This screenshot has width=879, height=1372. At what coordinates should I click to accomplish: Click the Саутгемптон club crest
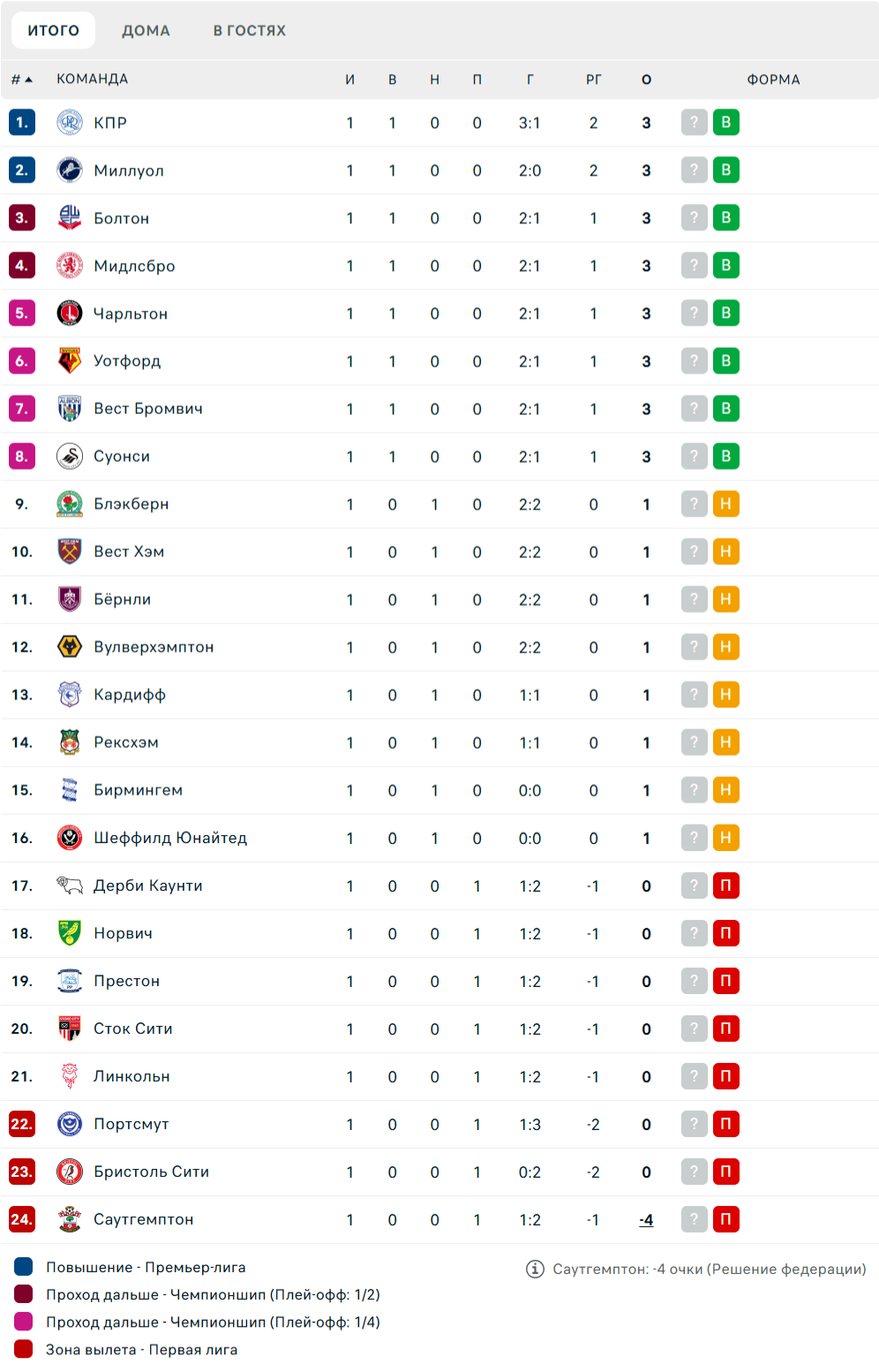coord(70,1219)
